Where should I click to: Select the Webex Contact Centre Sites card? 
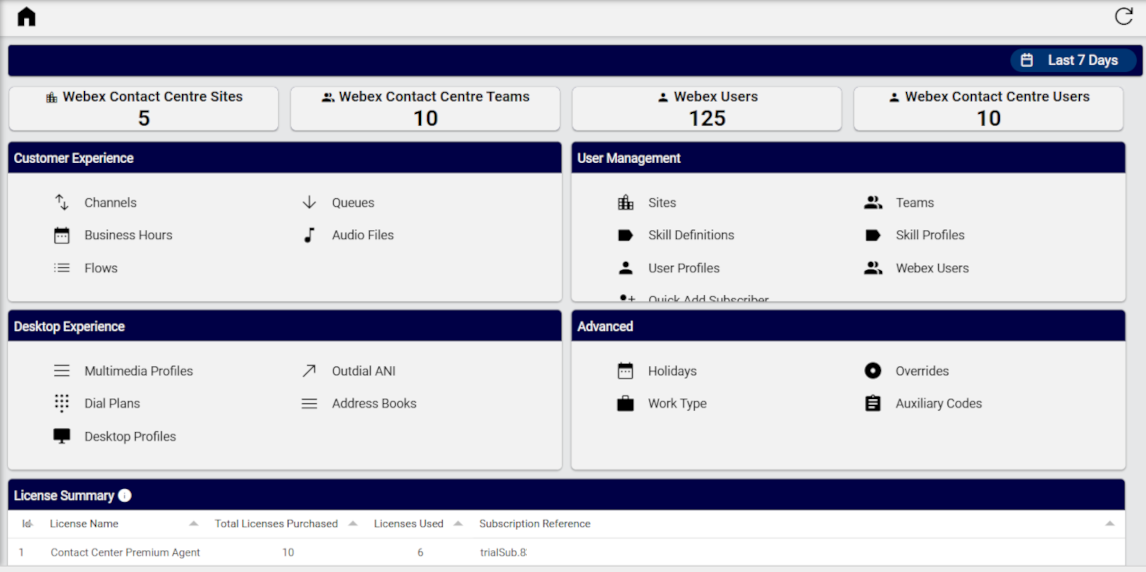tap(143, 109)
